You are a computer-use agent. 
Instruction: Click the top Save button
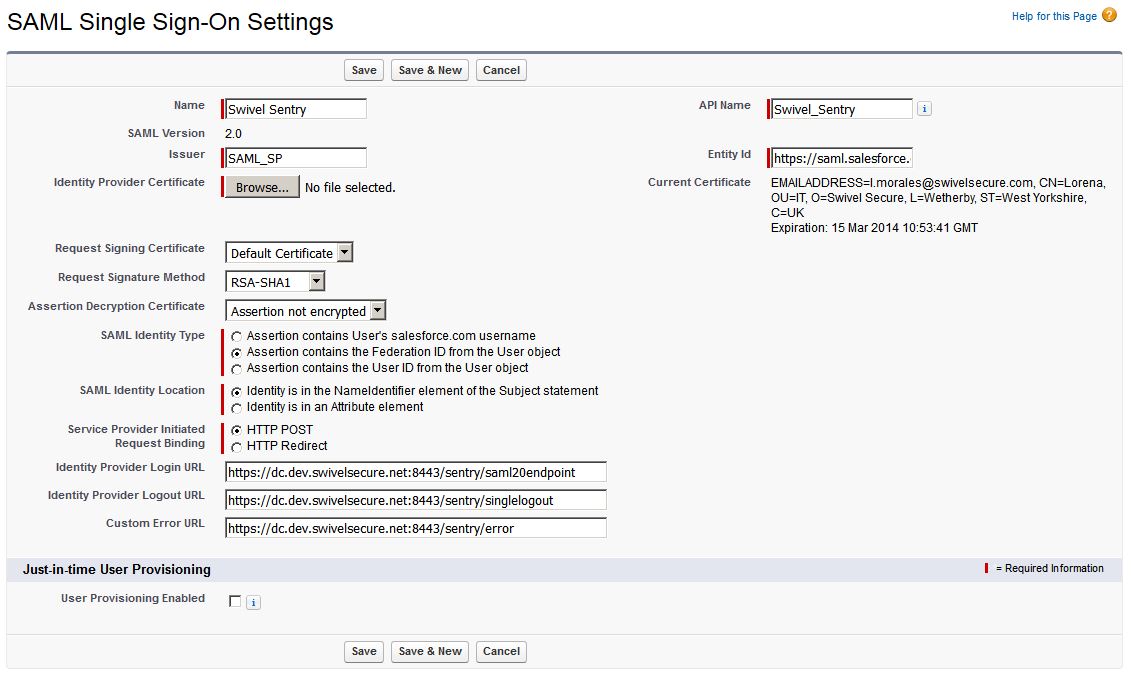tap(363, 70)
